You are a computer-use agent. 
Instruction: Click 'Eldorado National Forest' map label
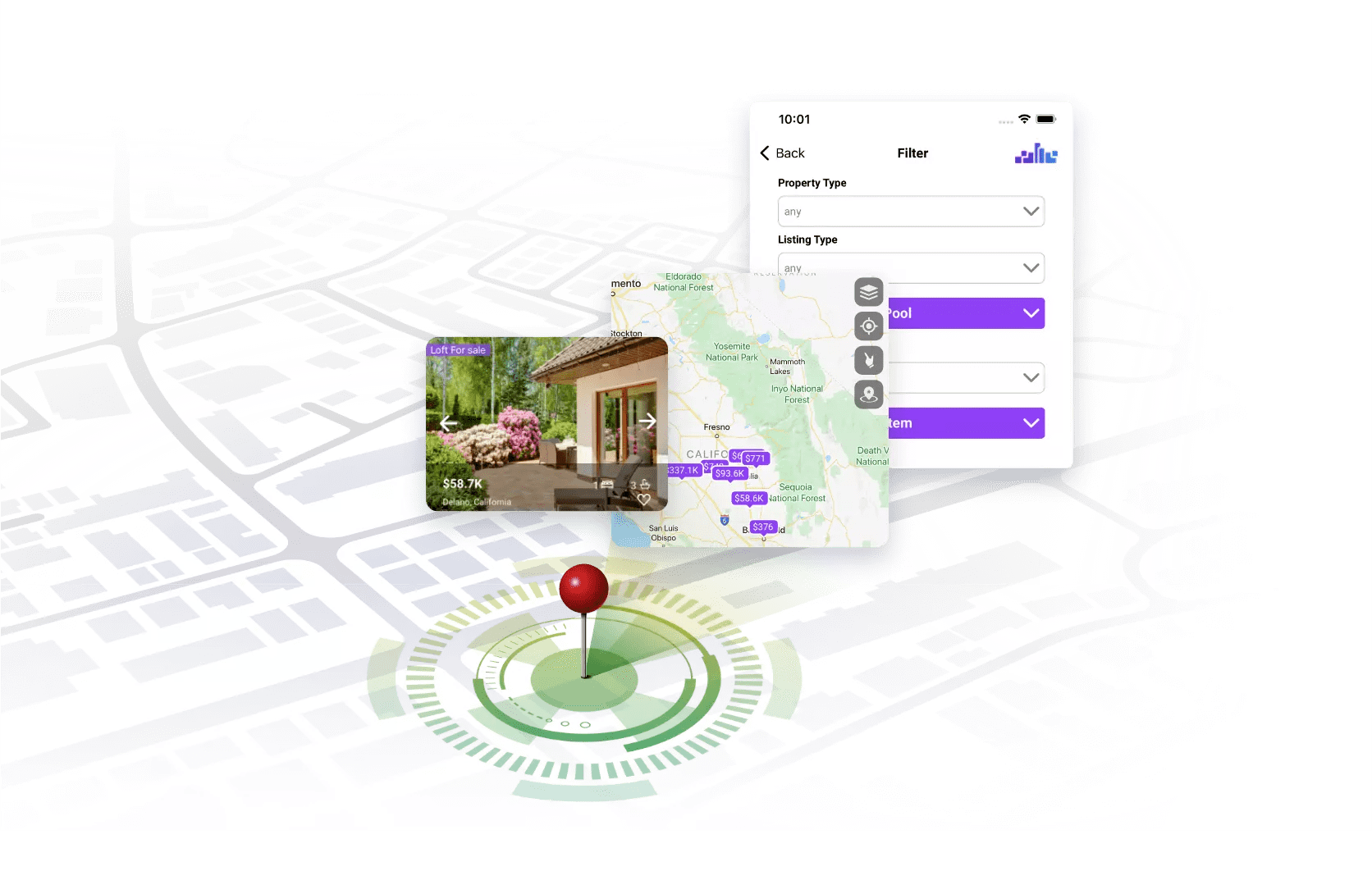[x=684, y=282]
